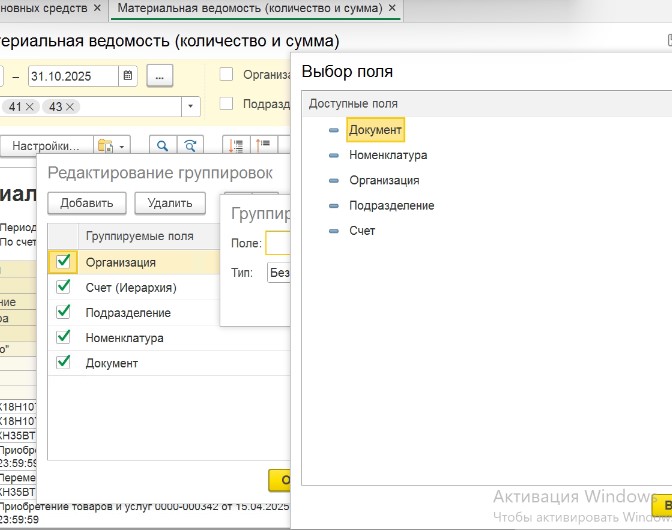Click the magnifier Find icon in report toolbar

pyautogui.click(x=160, y=146)
